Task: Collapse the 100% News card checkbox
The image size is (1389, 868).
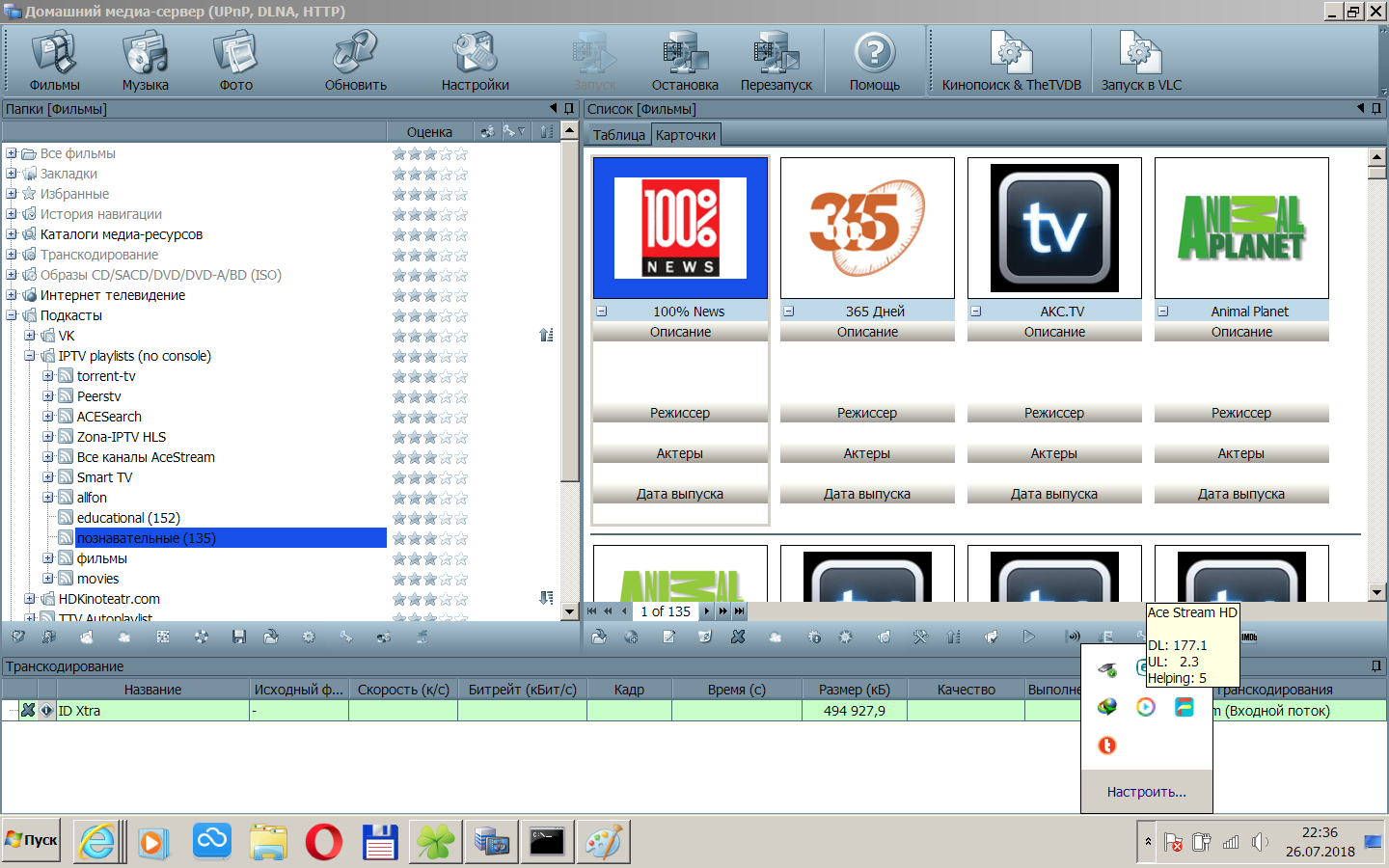Action: pyautogui.click(x=601, y=312)
